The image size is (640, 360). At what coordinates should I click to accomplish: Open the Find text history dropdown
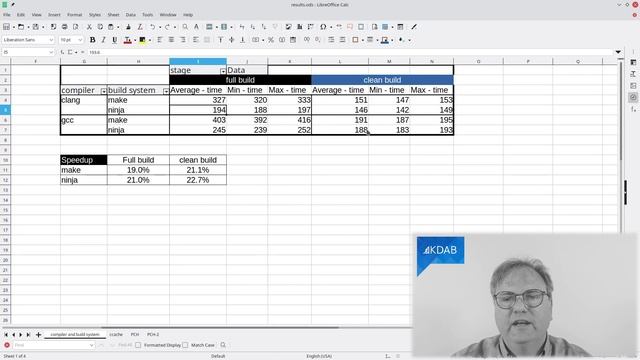pos(91,345)
